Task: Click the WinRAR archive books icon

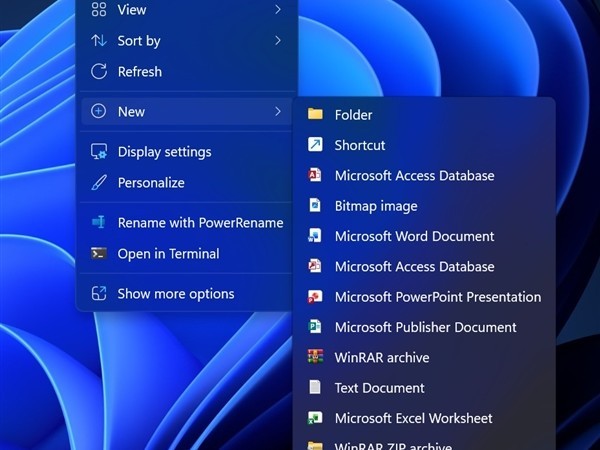Action: coord(315,357)
